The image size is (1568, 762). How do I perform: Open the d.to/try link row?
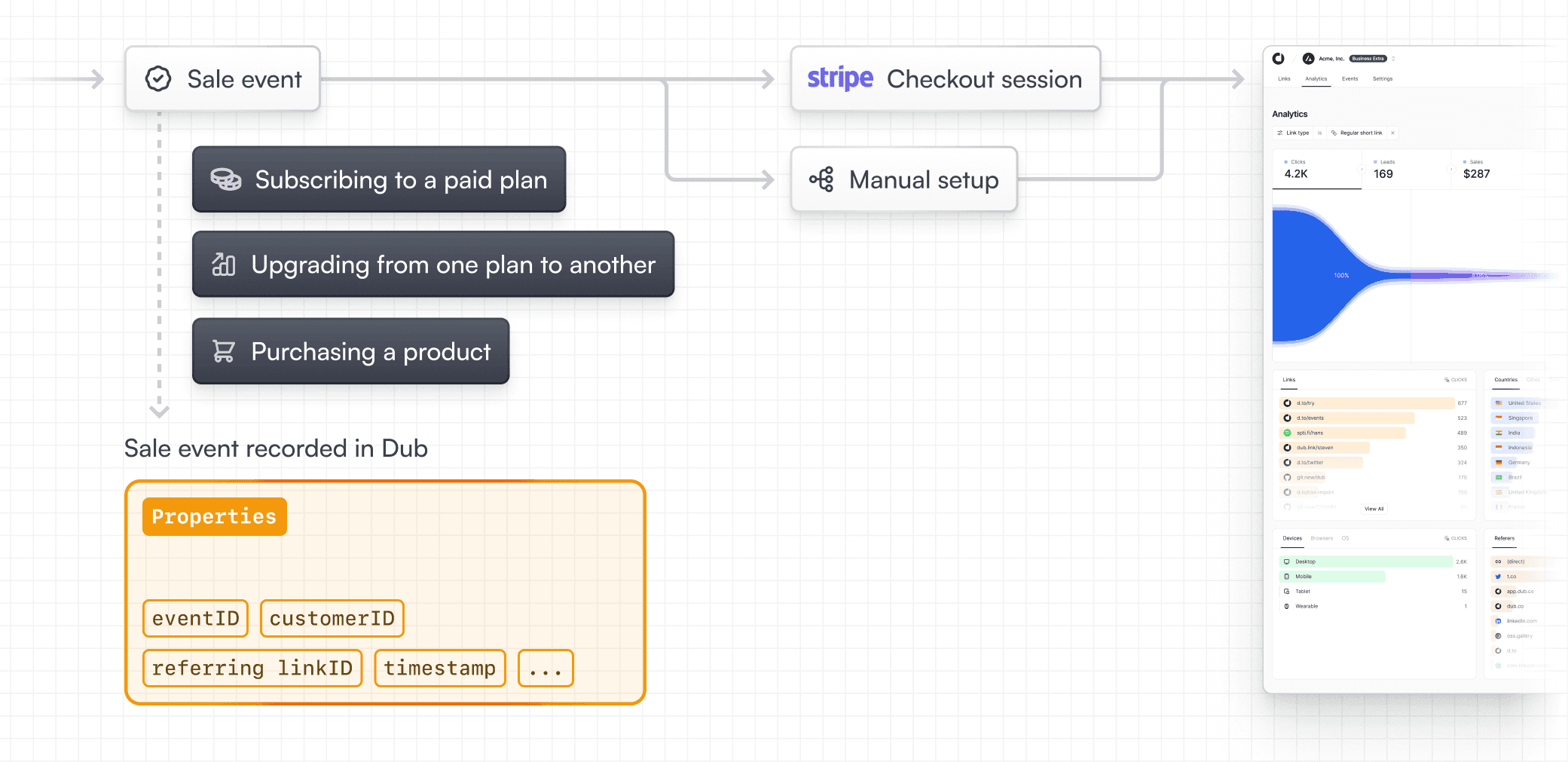tap(1373, 403)
